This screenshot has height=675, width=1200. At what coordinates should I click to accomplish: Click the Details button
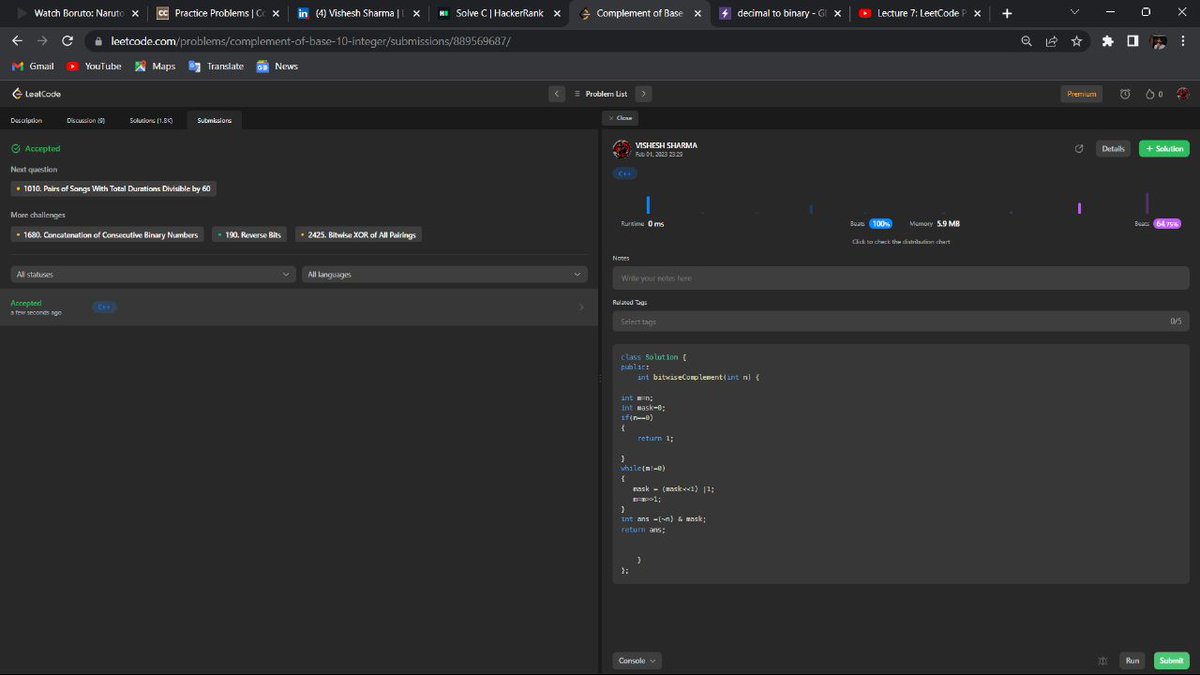[1113, 149]
